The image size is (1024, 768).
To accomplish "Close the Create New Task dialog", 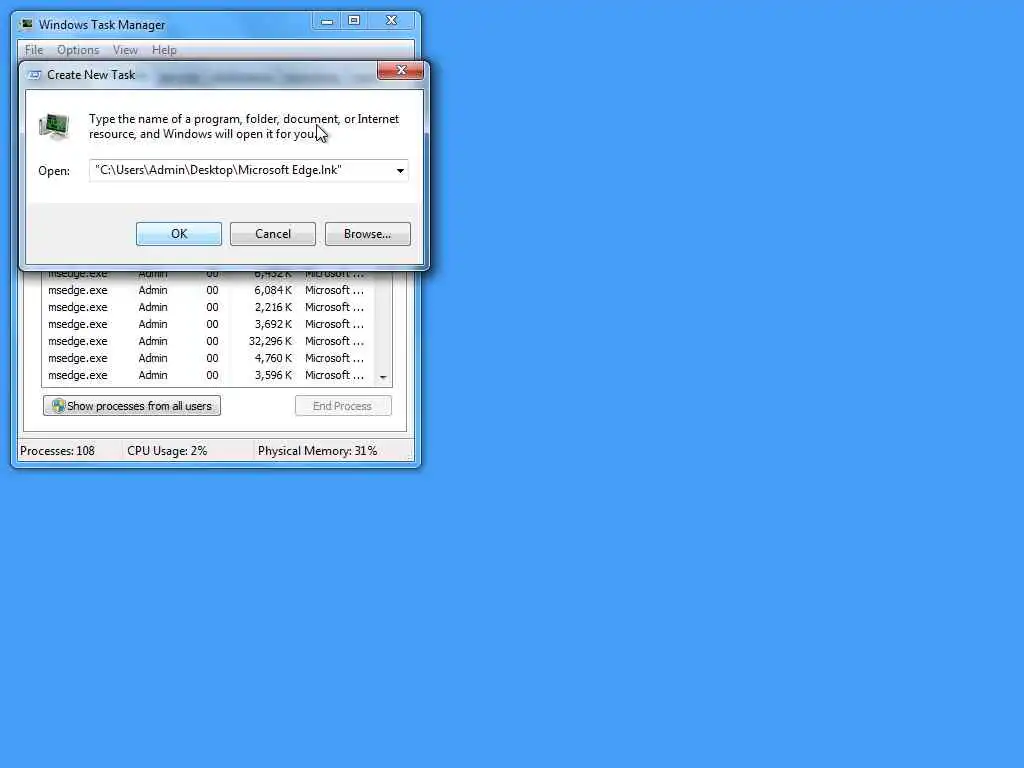I will coord(400,71).
